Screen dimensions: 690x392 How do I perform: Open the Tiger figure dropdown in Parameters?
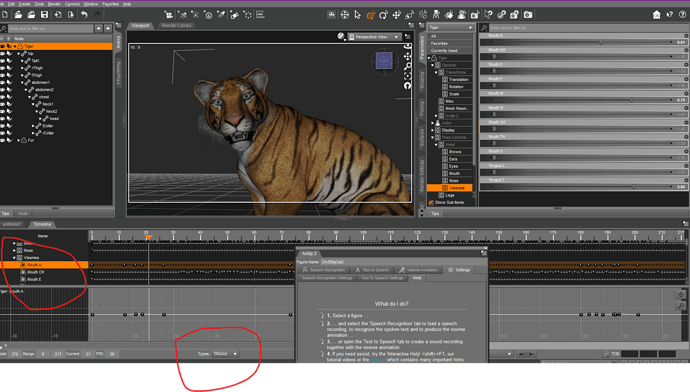click(x=450, y=27)
